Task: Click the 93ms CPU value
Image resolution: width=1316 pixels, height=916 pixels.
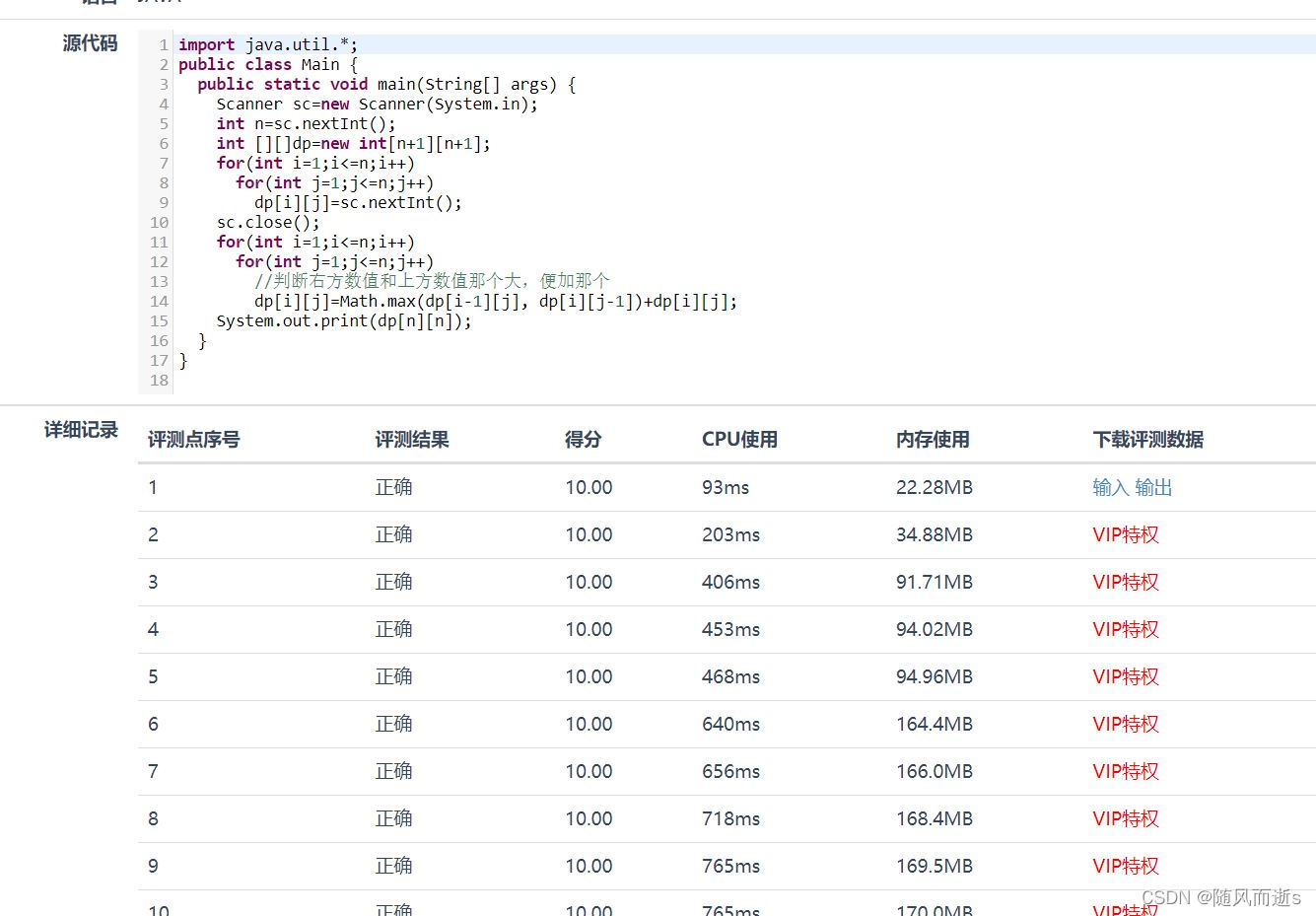Action: coord(726,487)
